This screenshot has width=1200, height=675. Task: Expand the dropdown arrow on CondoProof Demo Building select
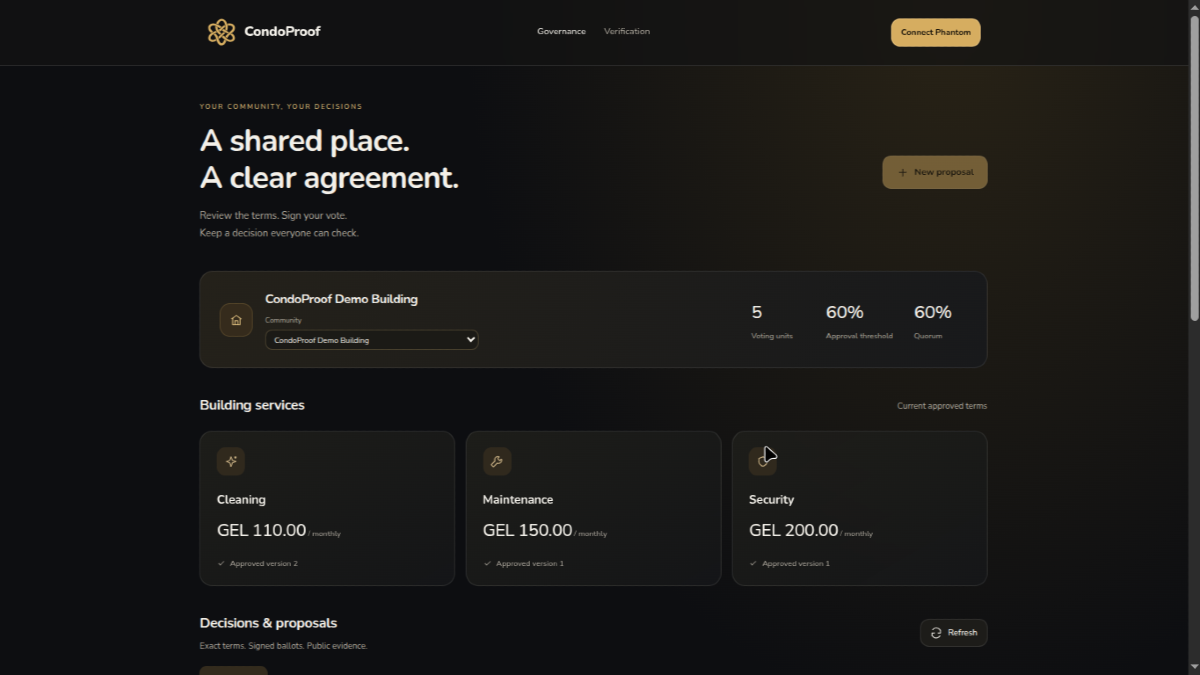click(x=471, y=340)
